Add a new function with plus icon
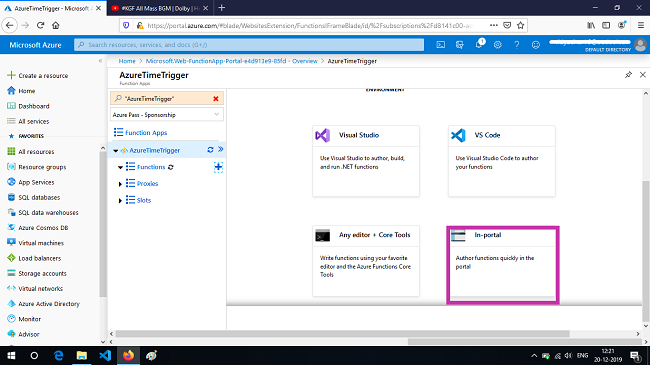Screen dimensions: 650x365 [218, 167]
